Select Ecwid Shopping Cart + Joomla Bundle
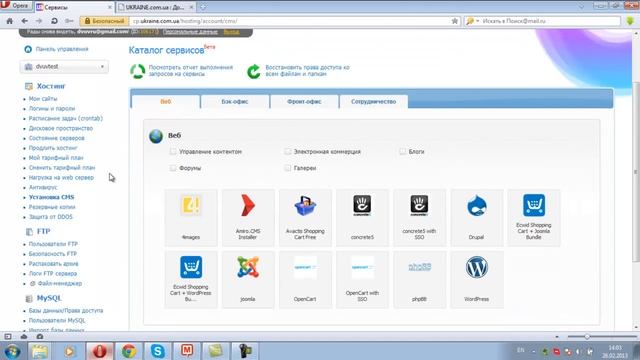The image size is (640, 360). point(534,205)
